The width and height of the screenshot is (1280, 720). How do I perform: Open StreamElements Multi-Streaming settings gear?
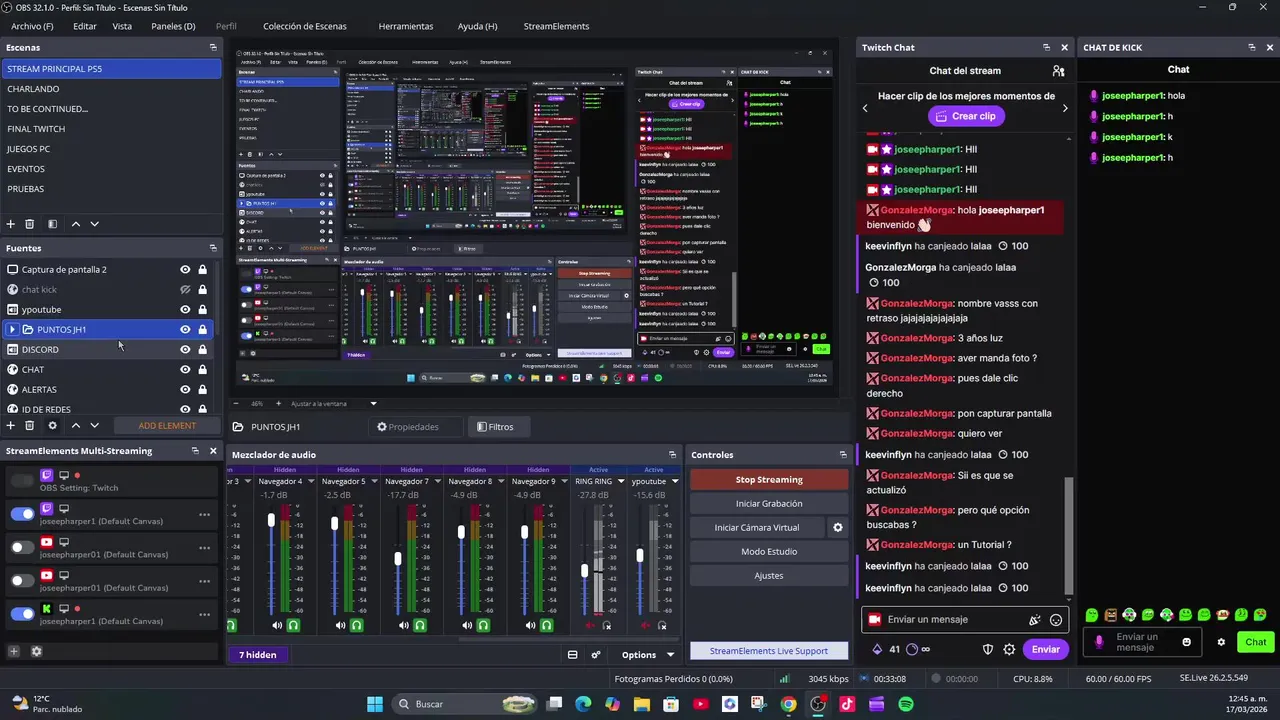(x=37, y=651)
